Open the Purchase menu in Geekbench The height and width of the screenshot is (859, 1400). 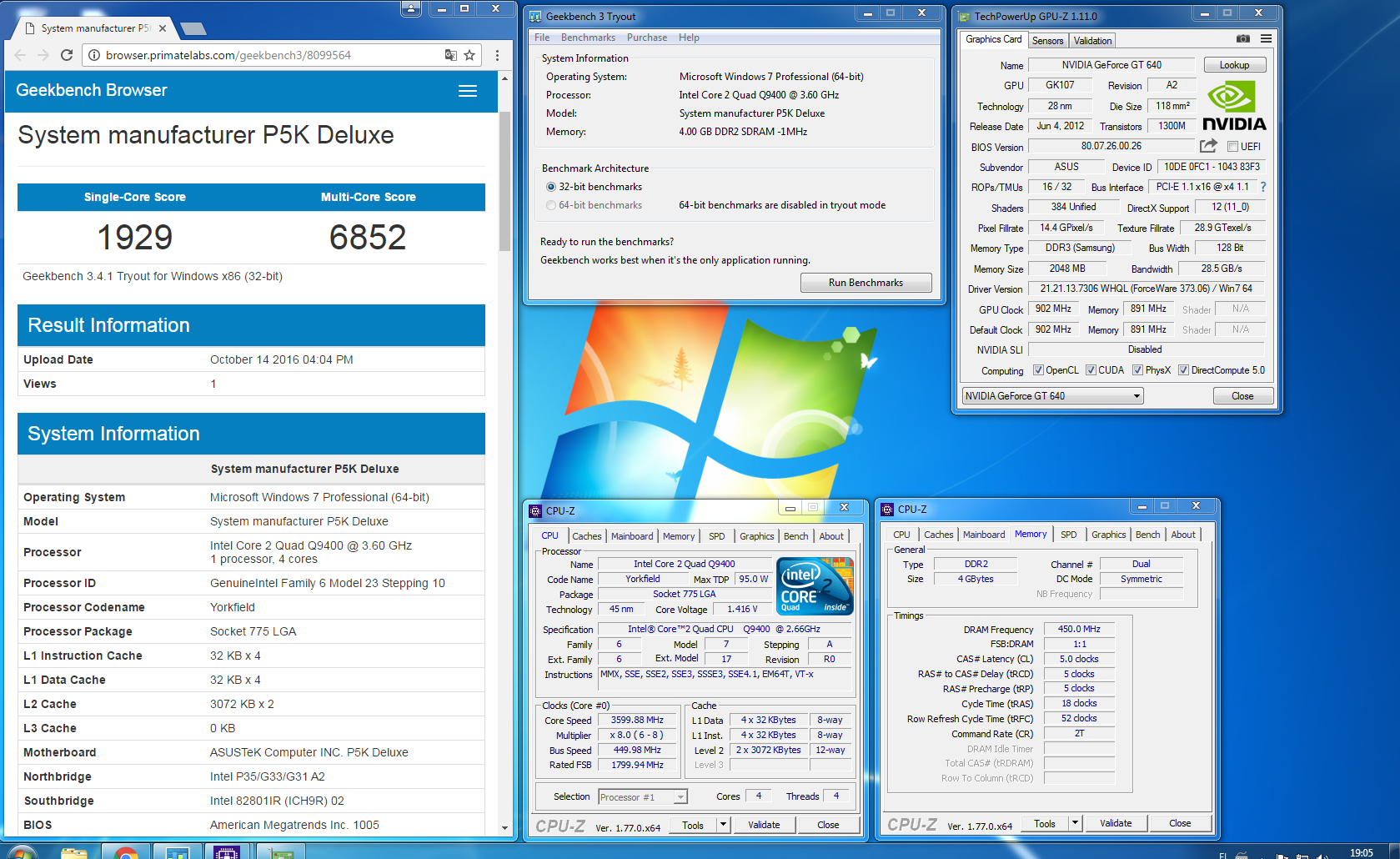pyautogui.click(x=647, y=38)
